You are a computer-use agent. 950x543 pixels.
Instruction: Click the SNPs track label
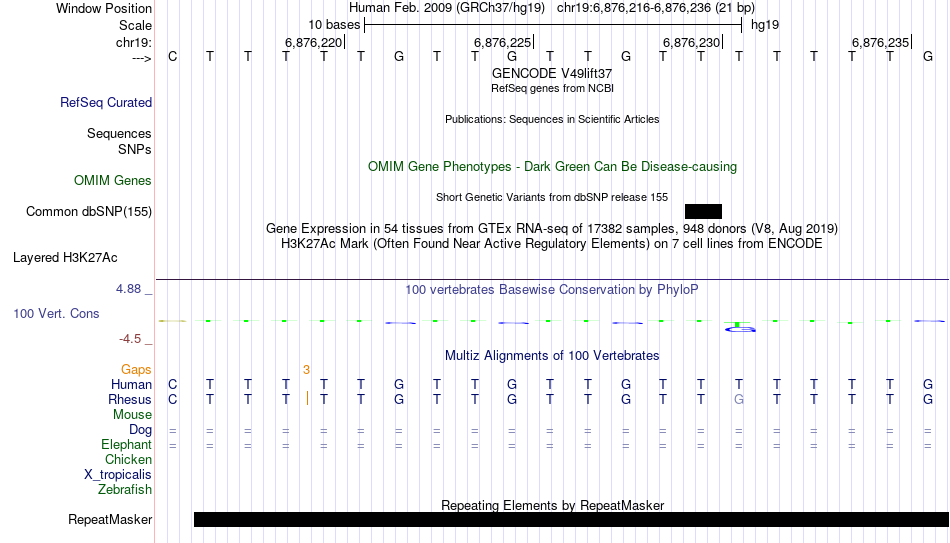(x=135, y=149)
